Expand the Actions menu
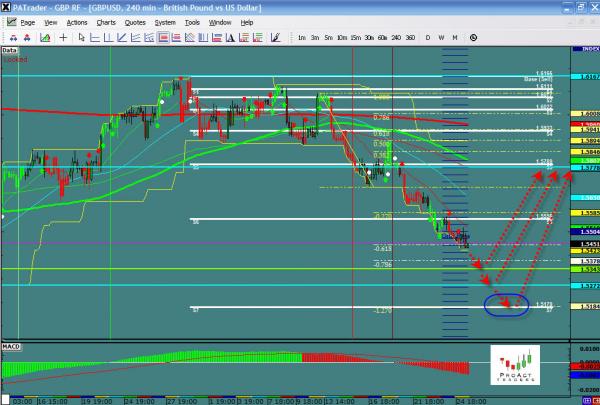 76,21
